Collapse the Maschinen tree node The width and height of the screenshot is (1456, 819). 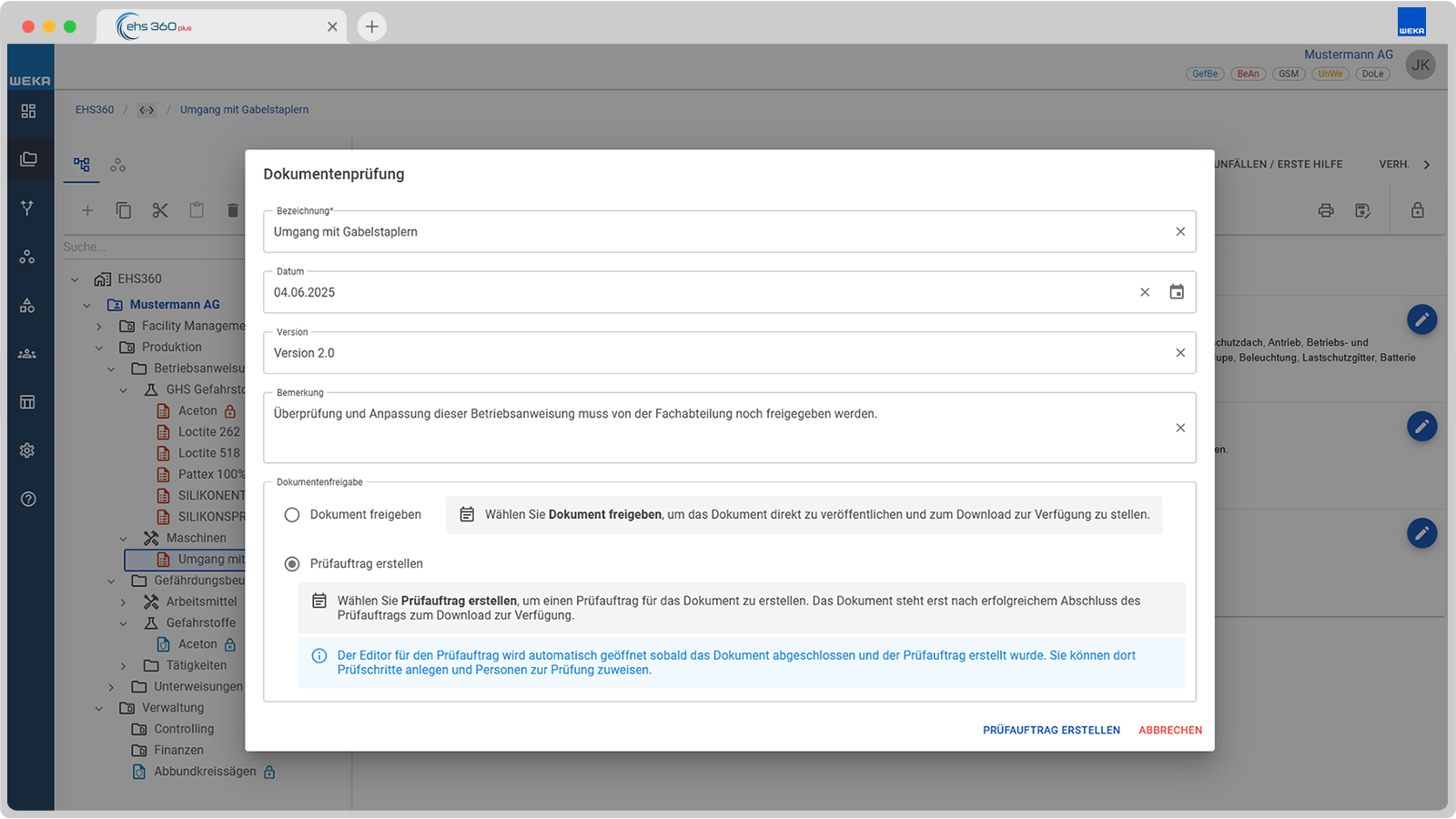pos(124,539)
